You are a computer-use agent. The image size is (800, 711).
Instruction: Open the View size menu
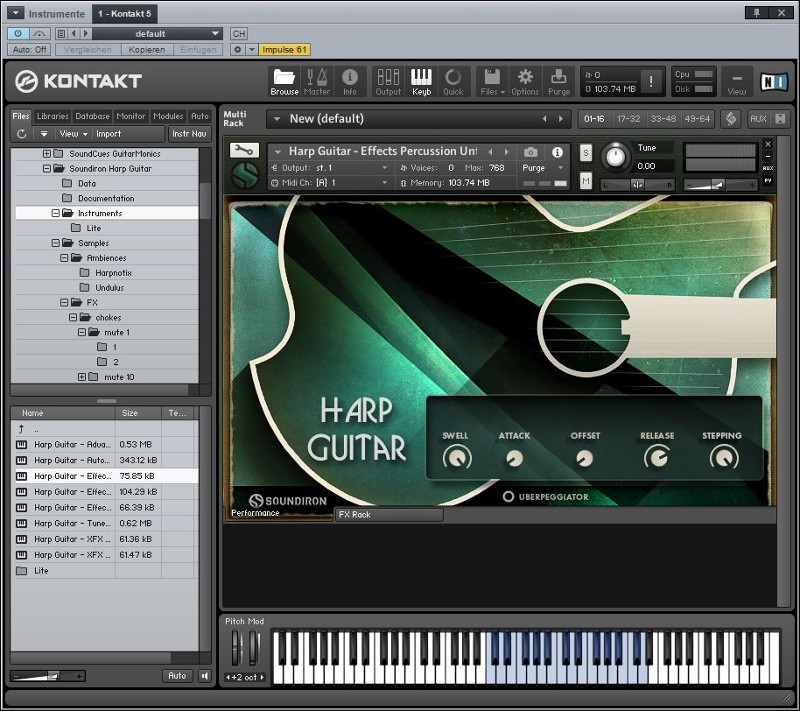pyautogui.click(x=737, y=82)
